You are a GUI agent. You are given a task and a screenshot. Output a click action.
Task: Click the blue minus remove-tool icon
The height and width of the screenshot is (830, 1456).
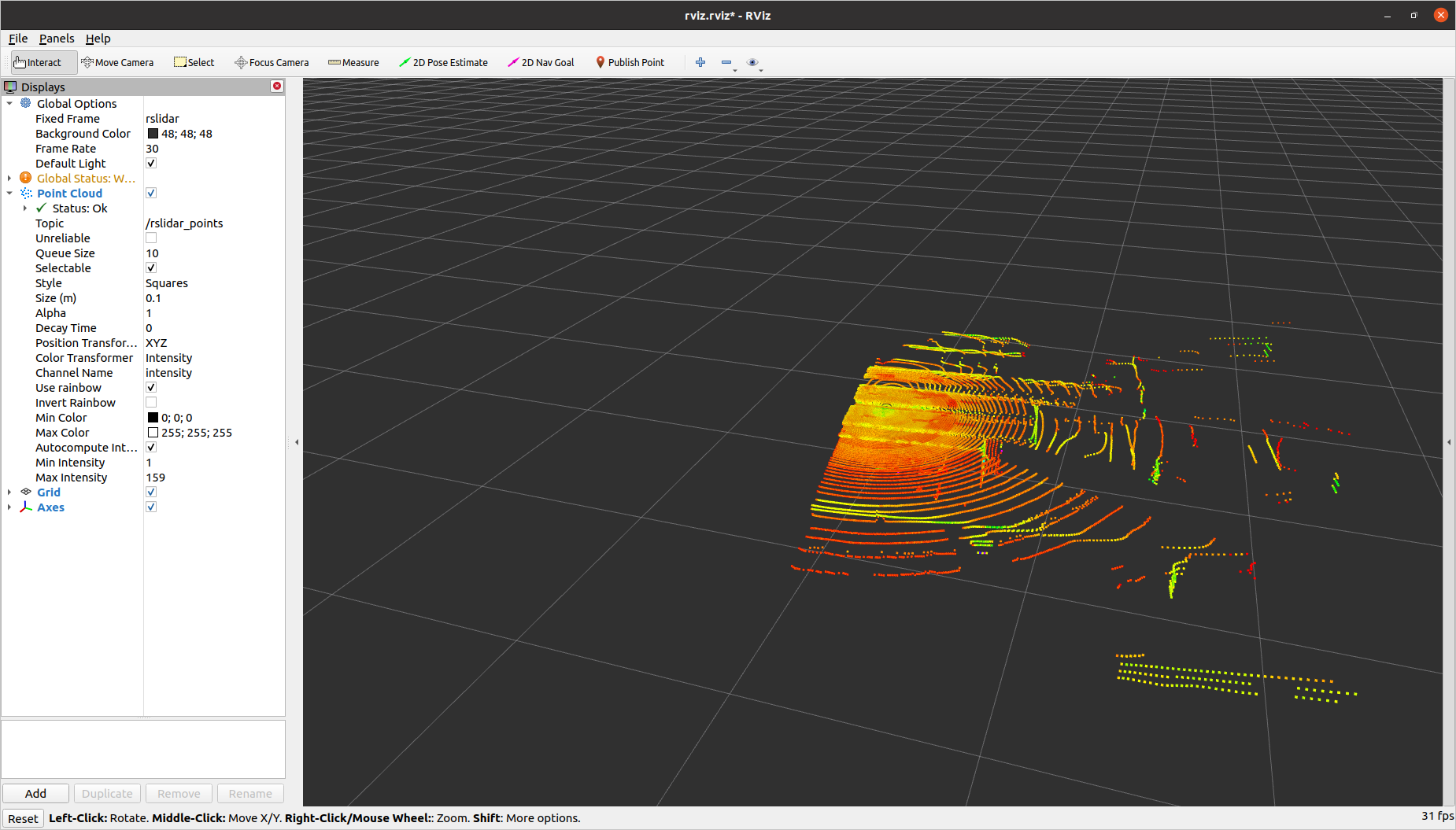(x=726, y=62)
